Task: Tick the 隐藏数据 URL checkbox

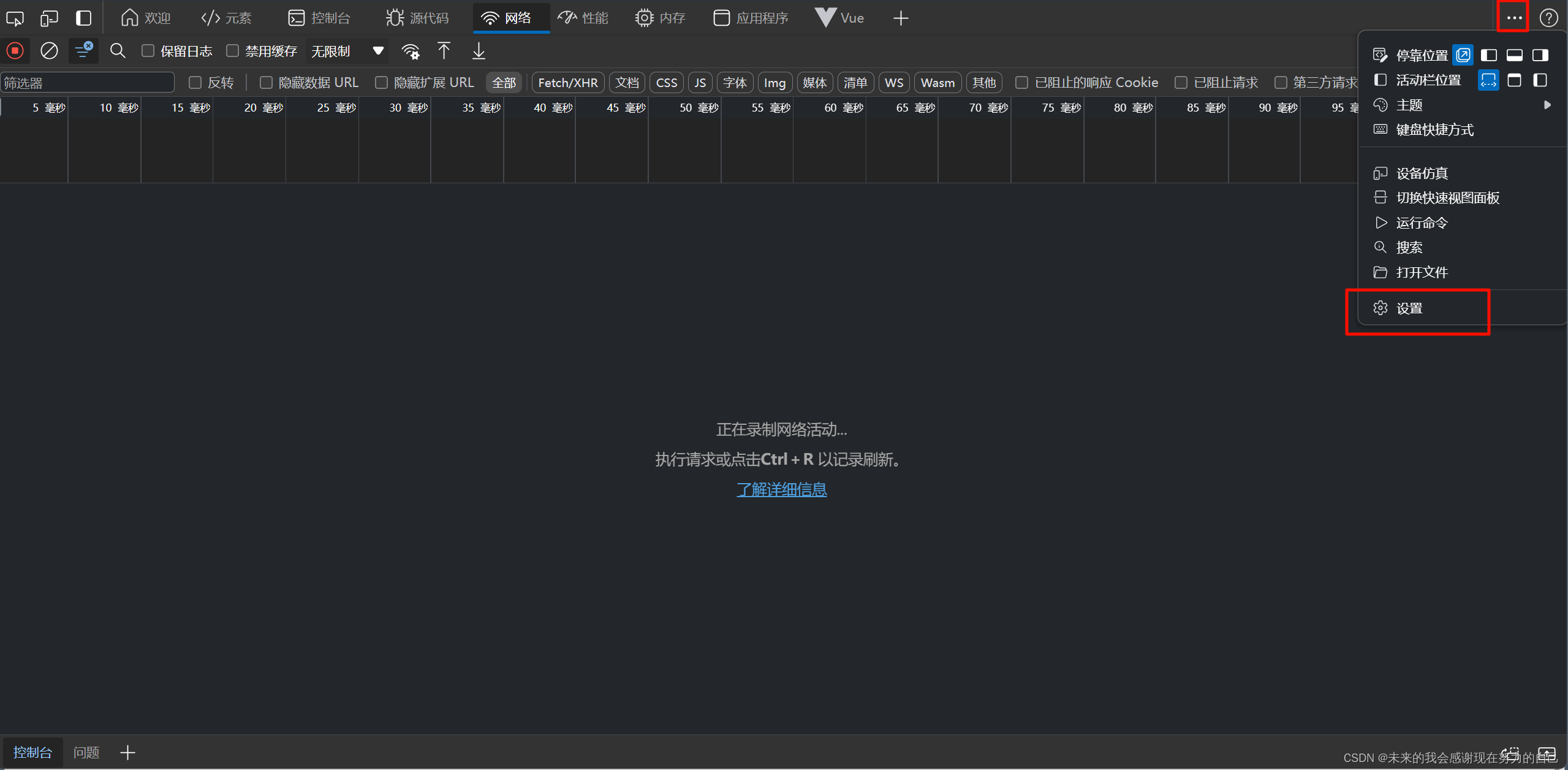Action: pos(266,82)
